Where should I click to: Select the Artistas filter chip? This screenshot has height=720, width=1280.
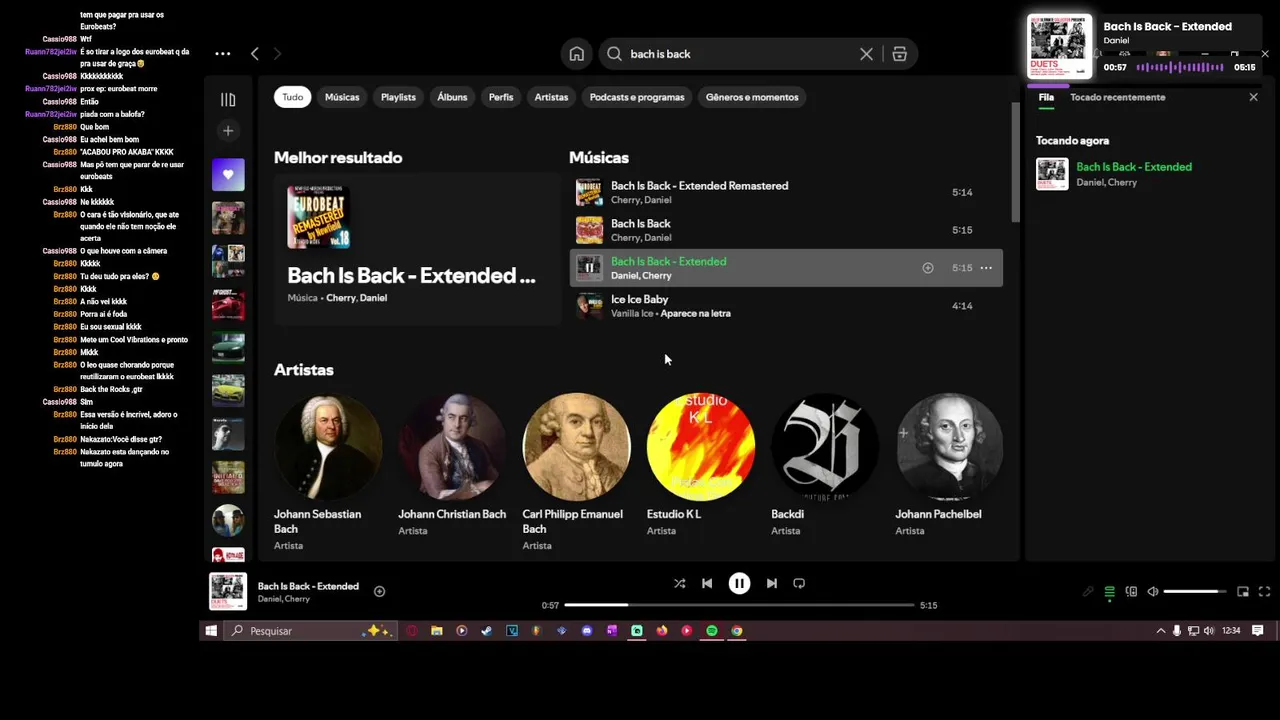click(551, 97)
